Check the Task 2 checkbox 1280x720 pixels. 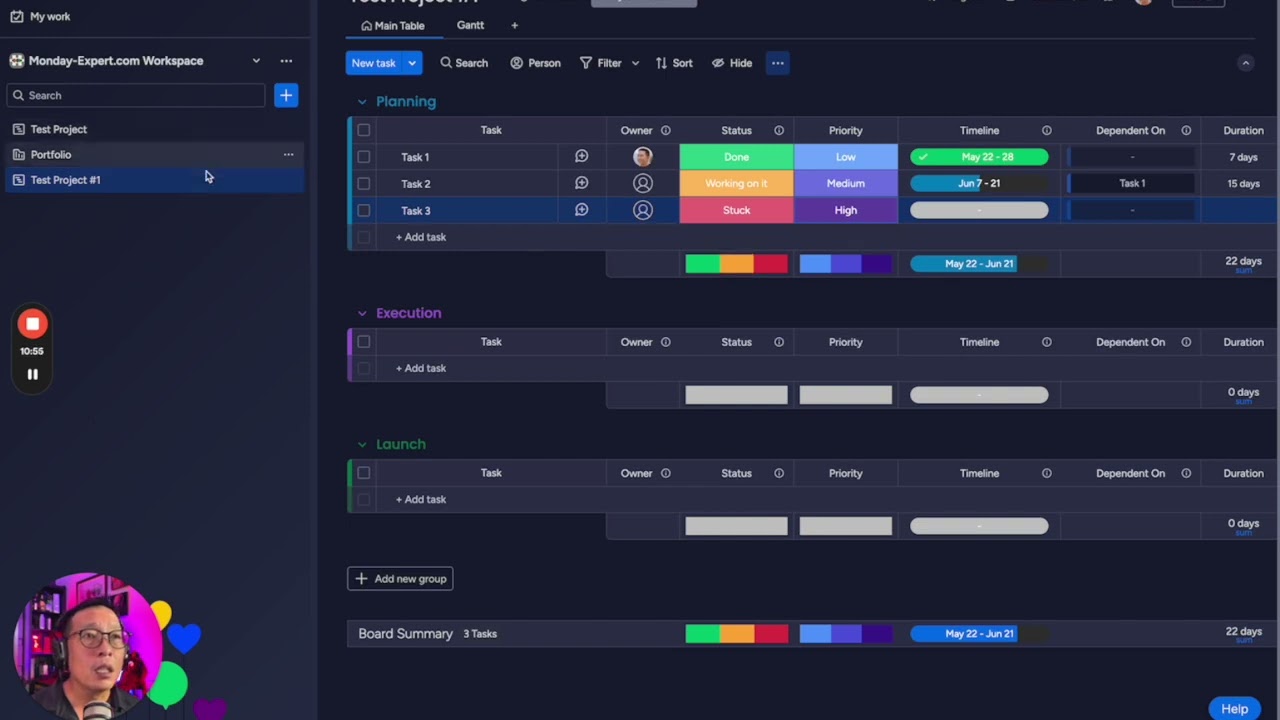(363, 183)
